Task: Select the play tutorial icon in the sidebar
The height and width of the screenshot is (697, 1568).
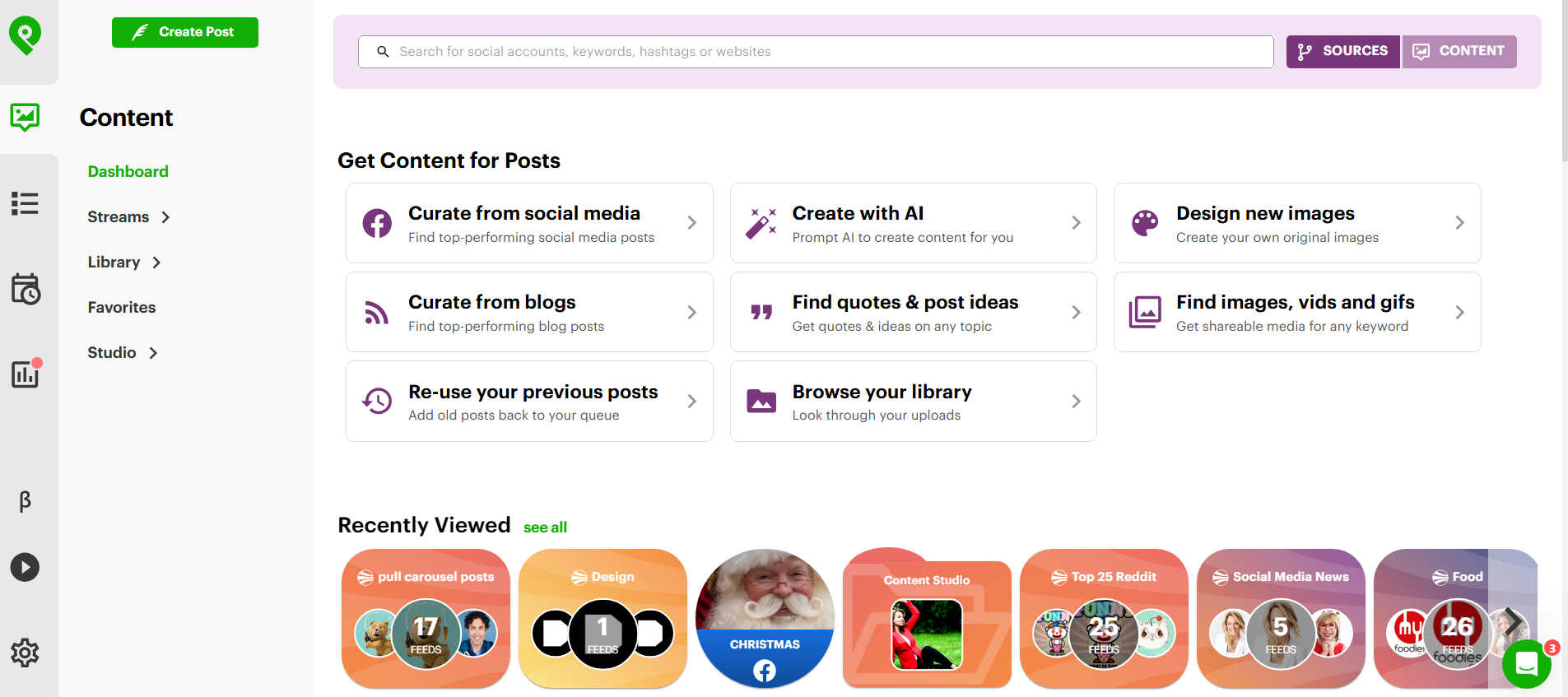Action: (25, 567)
